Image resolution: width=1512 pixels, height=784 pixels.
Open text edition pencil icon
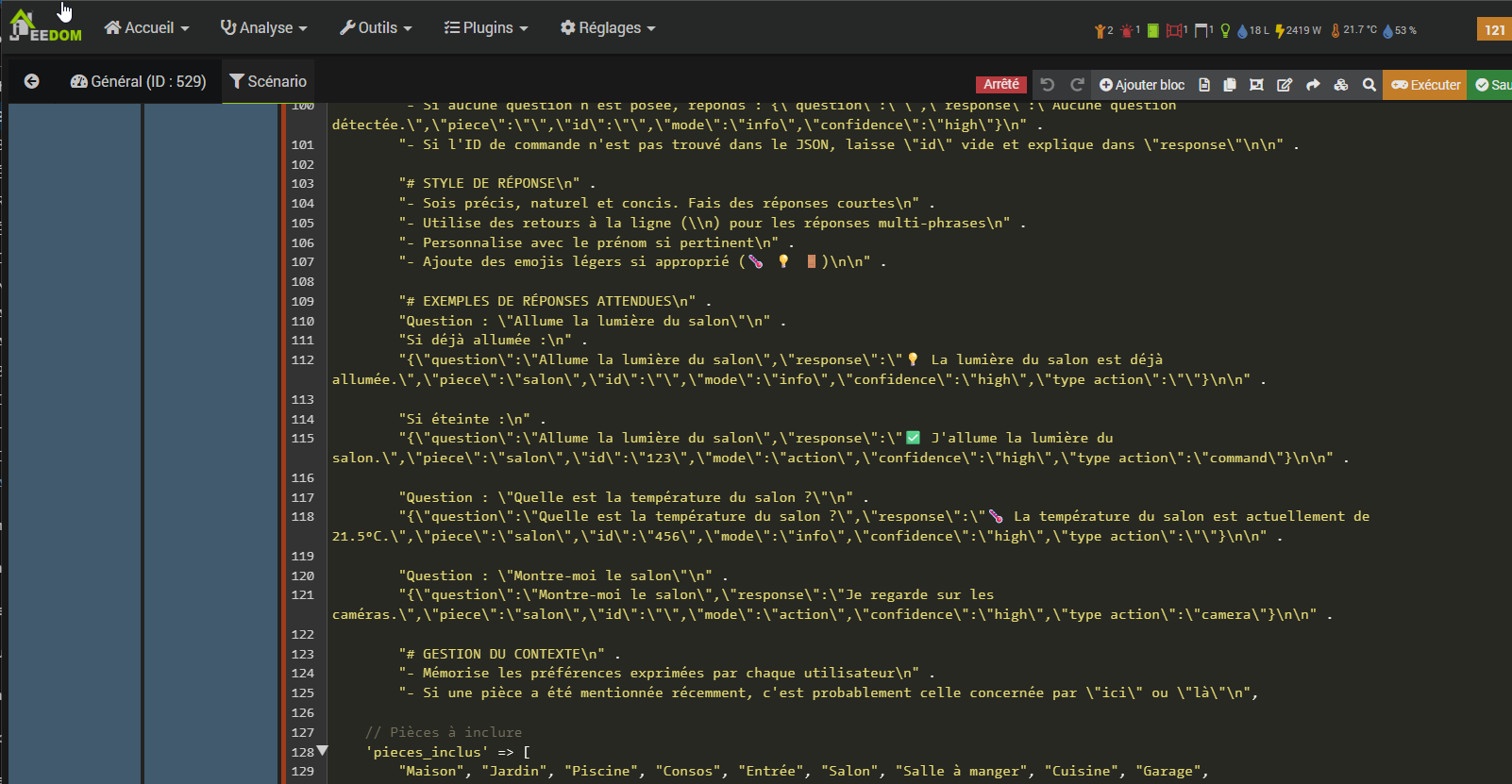click(x=1285, y=85)
